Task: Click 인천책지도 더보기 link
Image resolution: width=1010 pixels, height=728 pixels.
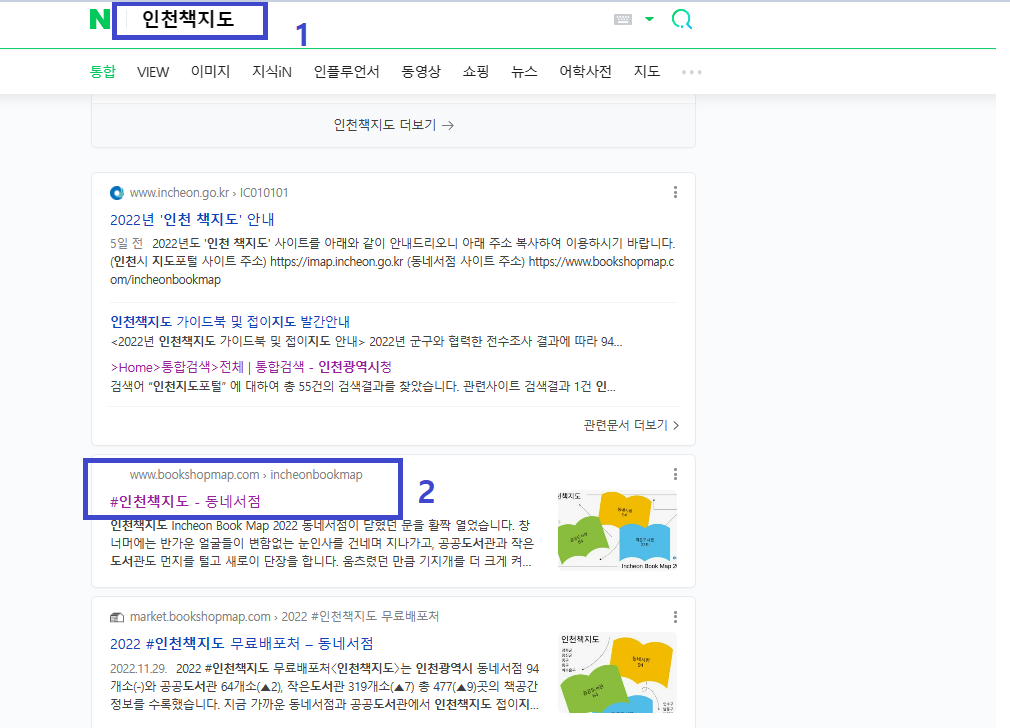Action: 394,125
